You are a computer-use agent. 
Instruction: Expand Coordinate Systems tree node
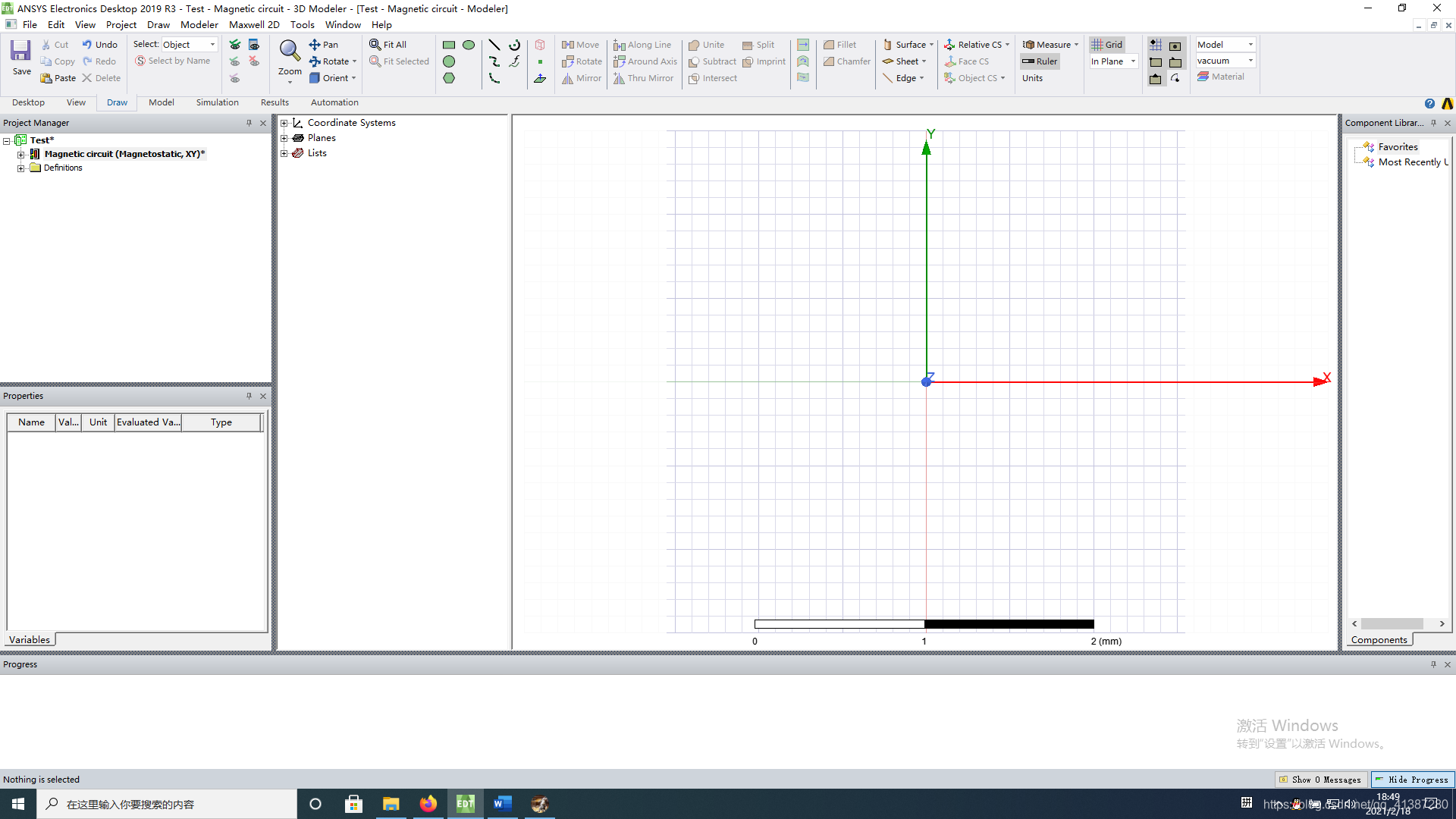click(284, 123)
